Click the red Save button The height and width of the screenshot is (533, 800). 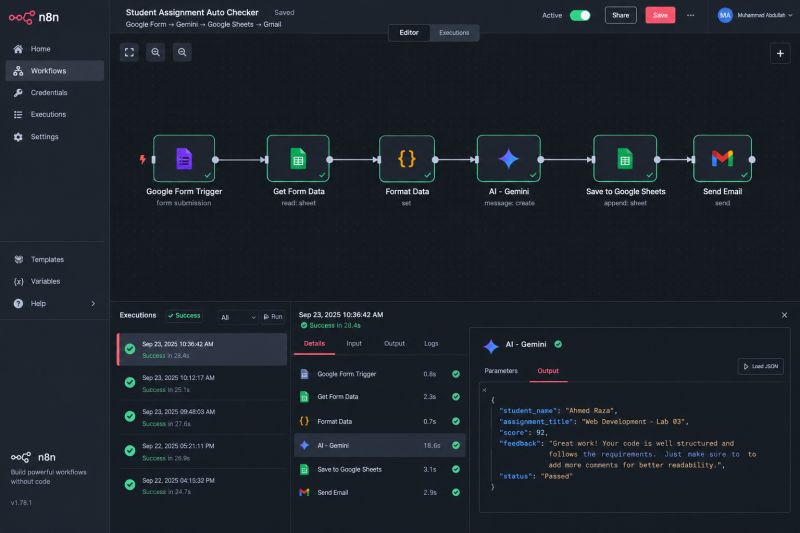660,15
